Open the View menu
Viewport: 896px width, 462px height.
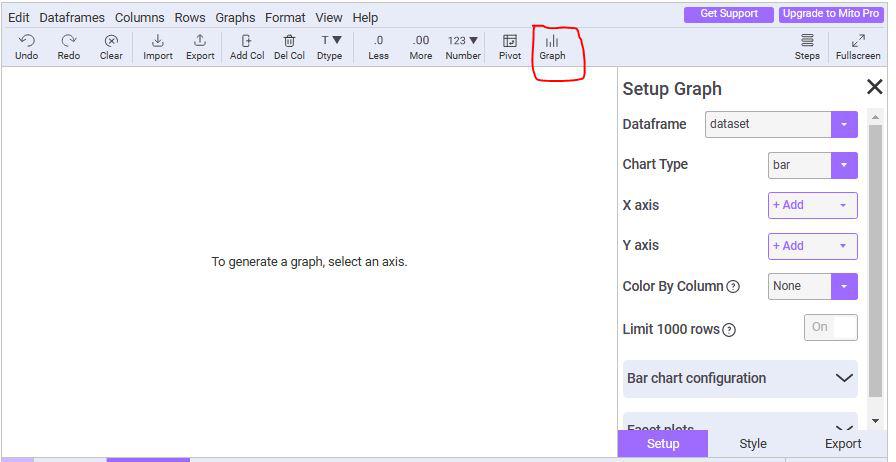pos(329,18)
